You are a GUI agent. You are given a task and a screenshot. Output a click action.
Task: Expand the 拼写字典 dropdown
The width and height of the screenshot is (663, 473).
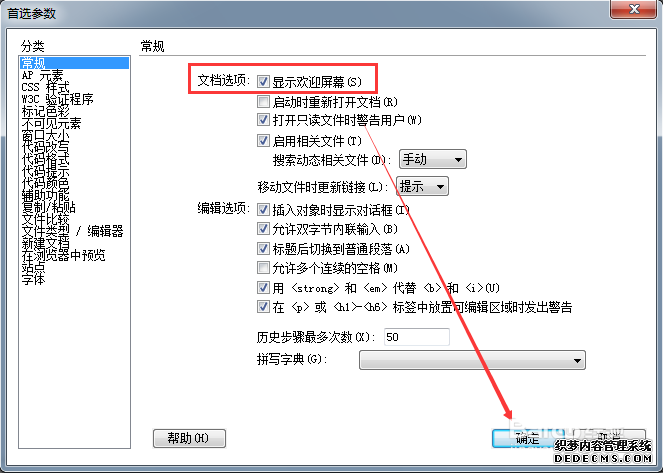point(472,360)
